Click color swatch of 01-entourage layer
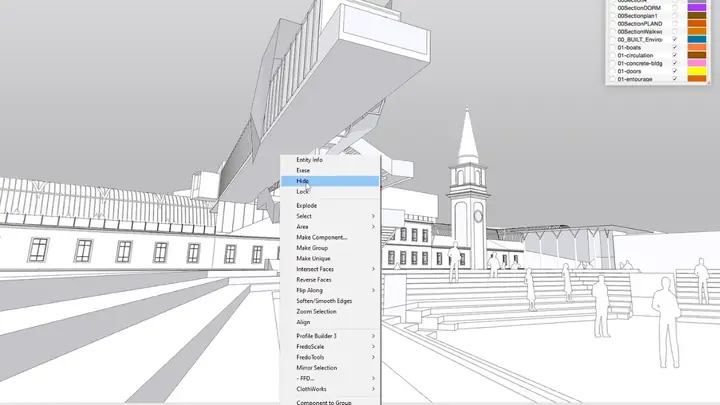720x405 pixels. pos(697,79)
